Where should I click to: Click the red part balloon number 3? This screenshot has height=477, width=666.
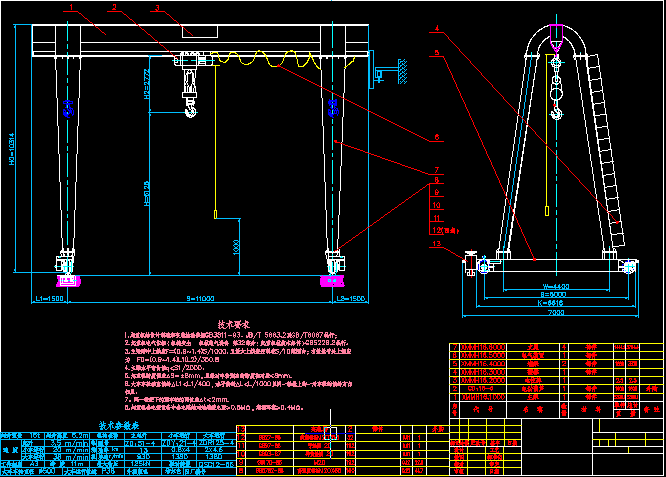[x=157, y=8]
